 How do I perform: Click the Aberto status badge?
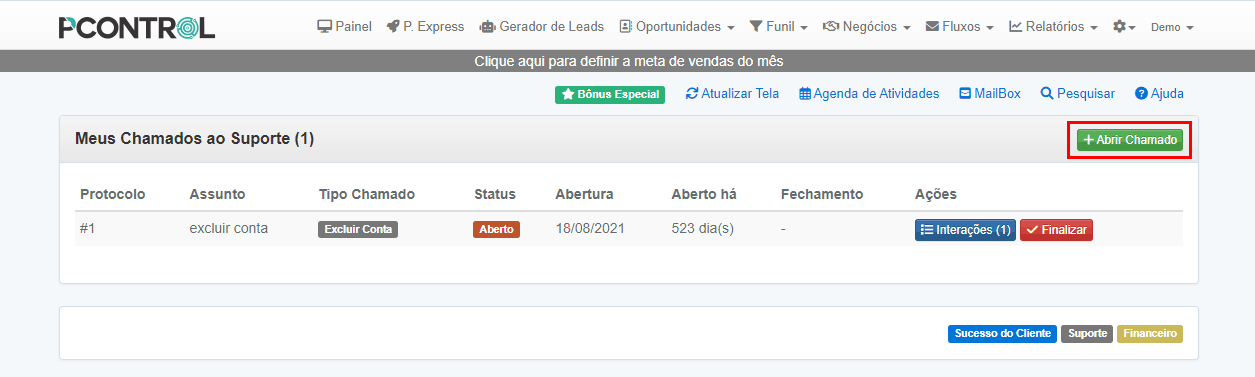coord(496,229)
